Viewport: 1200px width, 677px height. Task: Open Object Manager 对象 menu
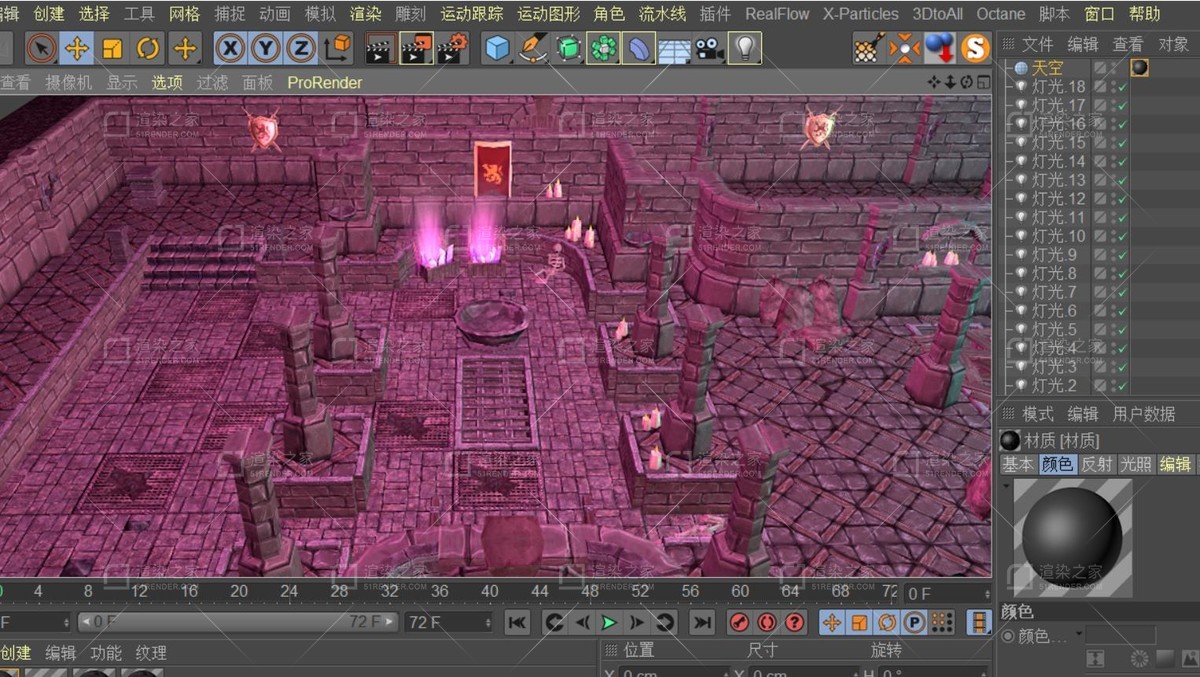tap(1174, 44)
